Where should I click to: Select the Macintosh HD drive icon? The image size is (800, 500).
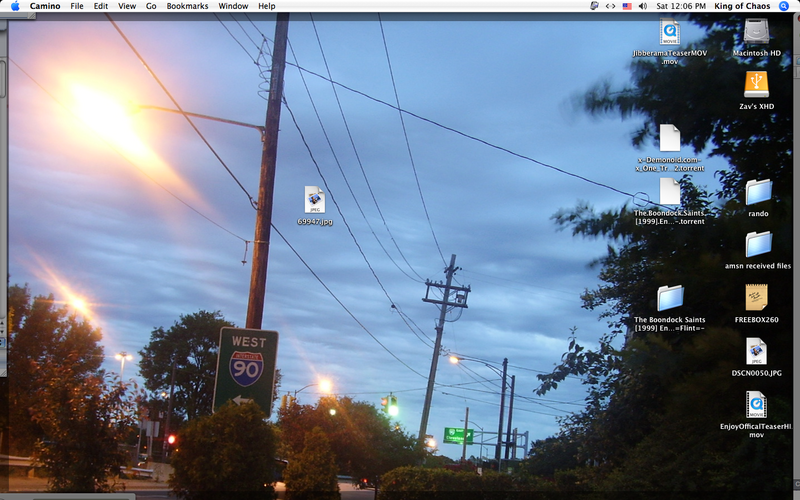point(756,32)
